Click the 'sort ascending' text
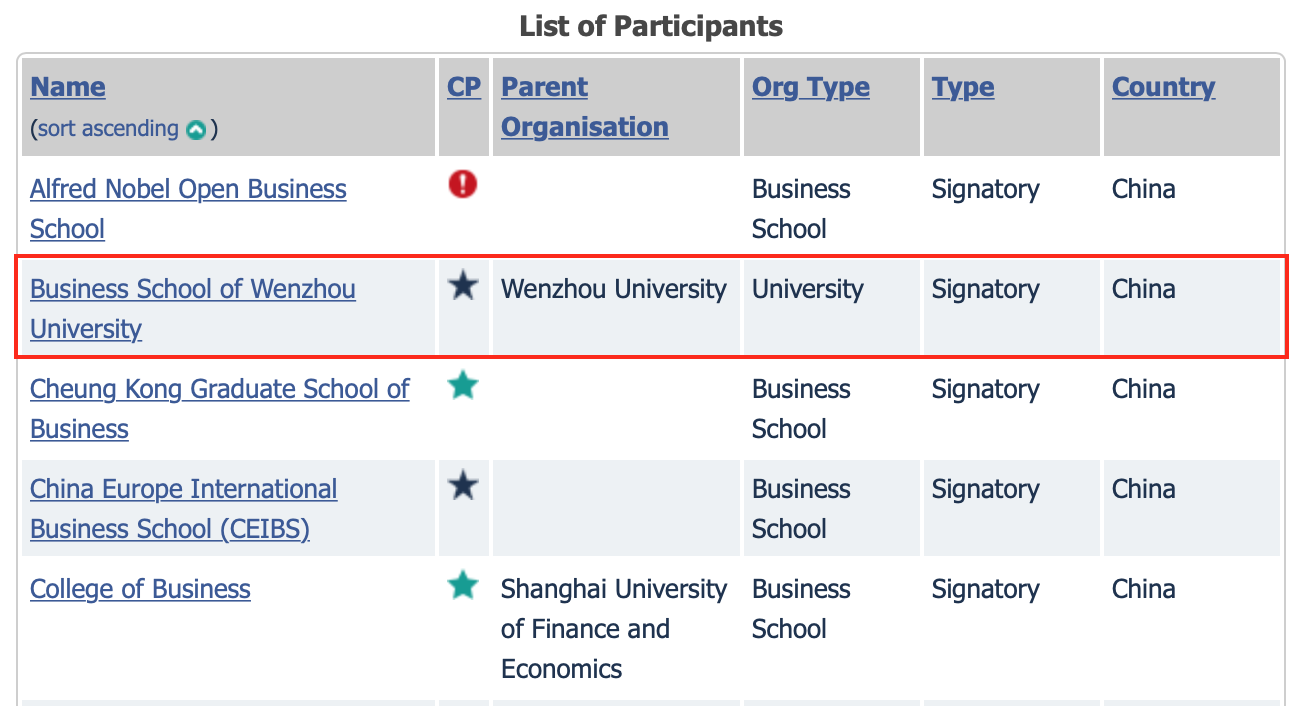This screenshot has width=1308, height=706. (108, 129)
